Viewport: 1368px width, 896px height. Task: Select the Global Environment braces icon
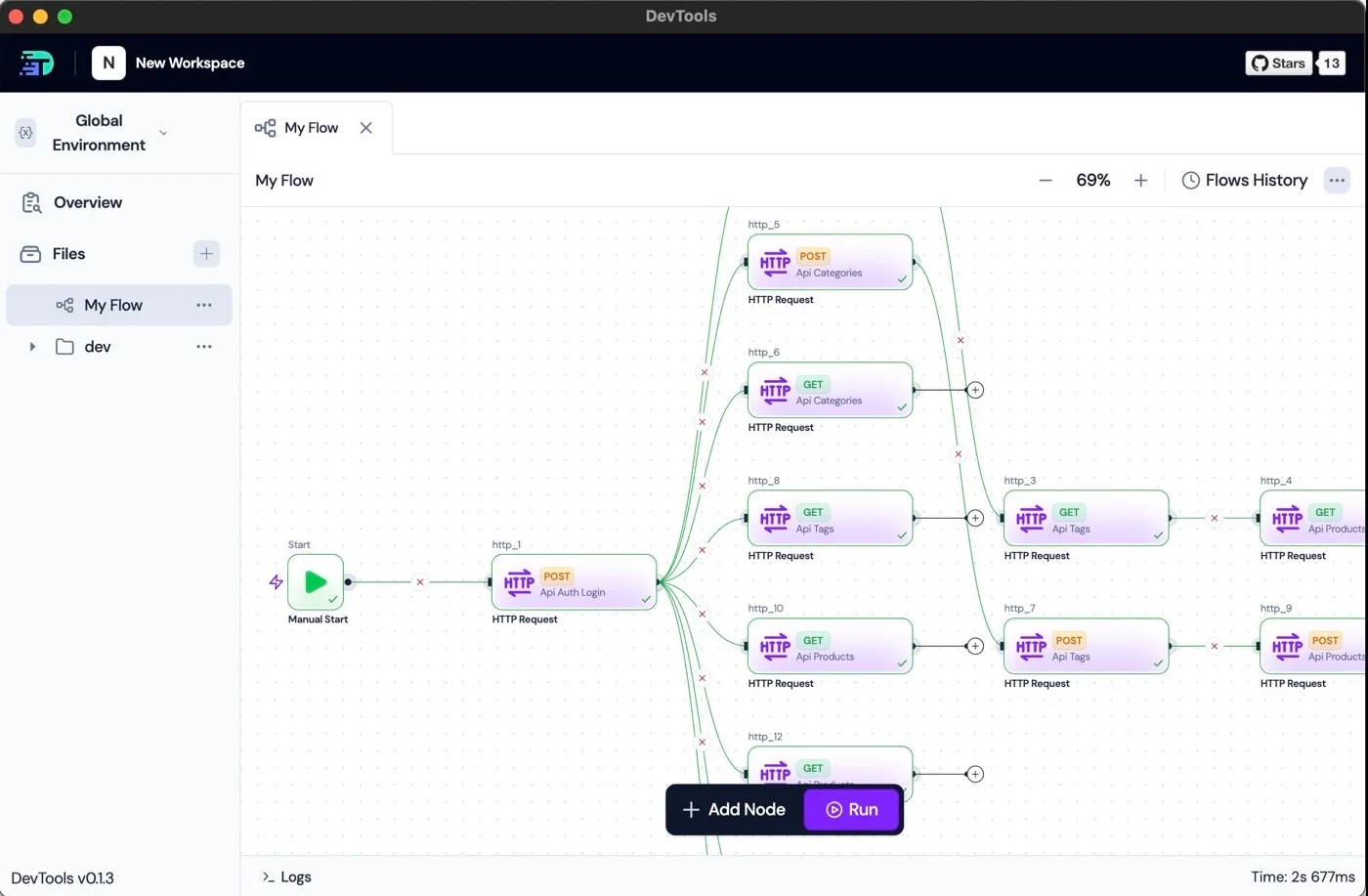click(x=24, y=133)
